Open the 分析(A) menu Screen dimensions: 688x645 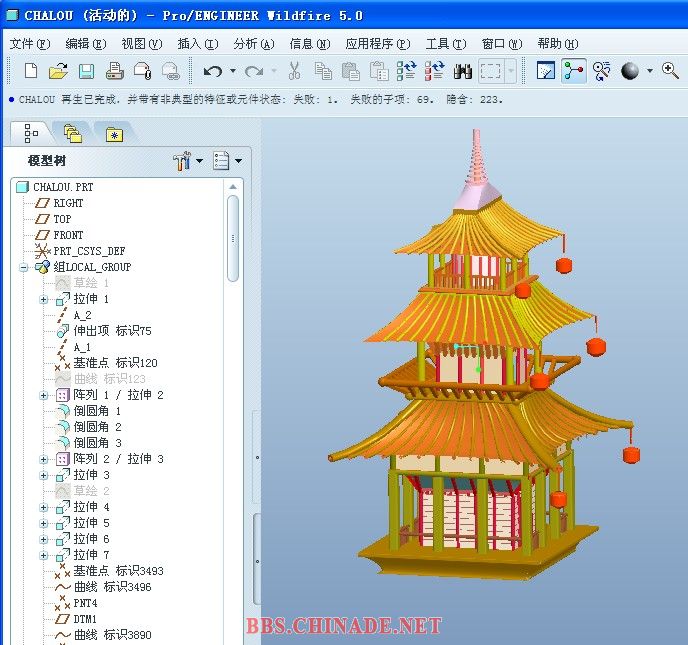tap(254, 44)
